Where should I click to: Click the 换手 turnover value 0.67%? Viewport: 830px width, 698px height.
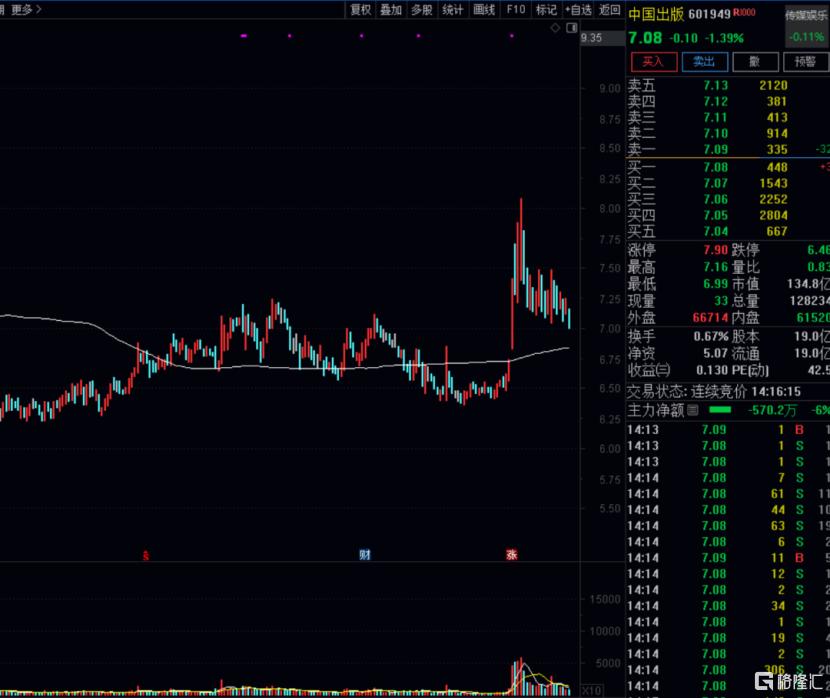point(711,336)
